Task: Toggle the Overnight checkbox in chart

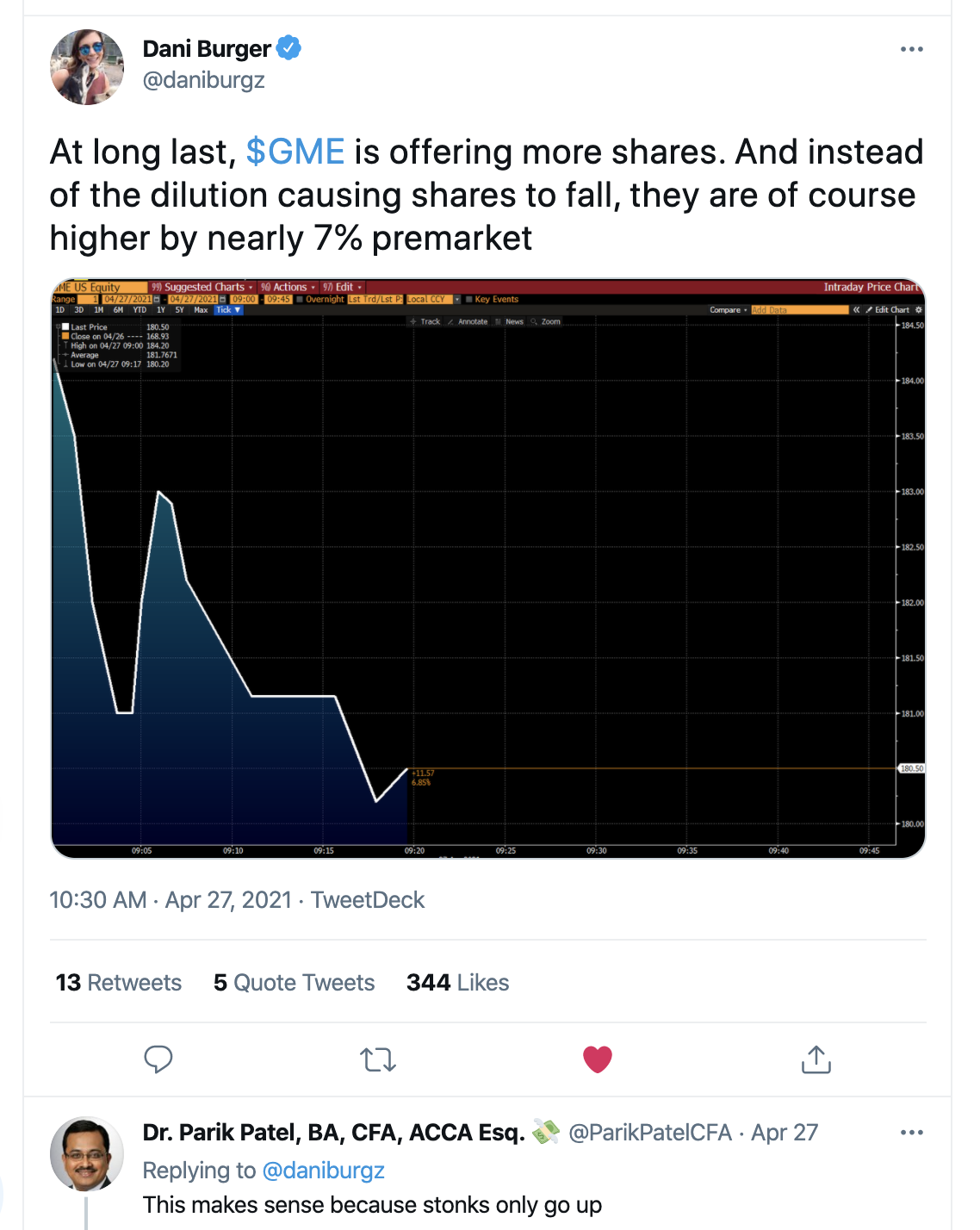Action: click(300, 300)
